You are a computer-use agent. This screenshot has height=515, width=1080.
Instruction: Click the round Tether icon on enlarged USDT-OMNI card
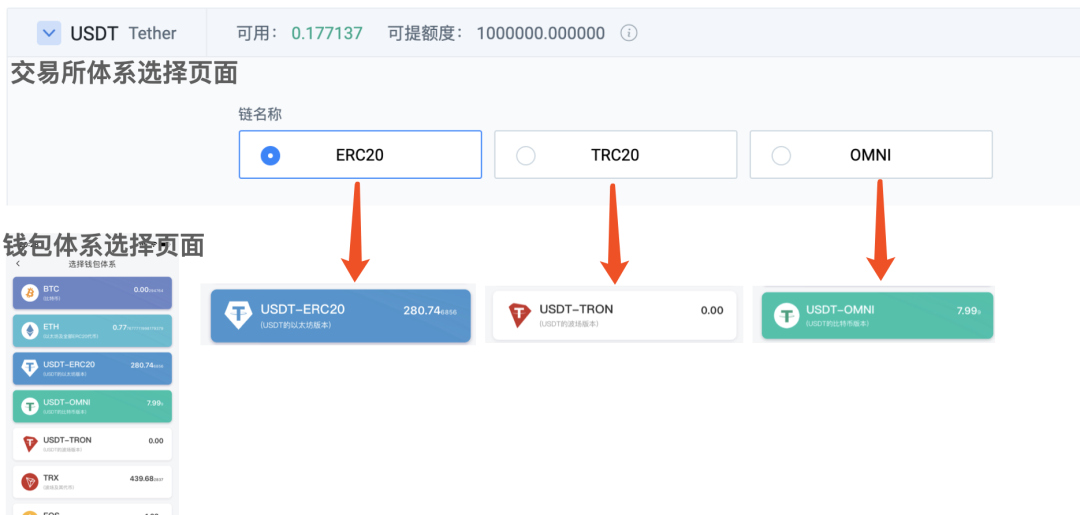[787, 315]
